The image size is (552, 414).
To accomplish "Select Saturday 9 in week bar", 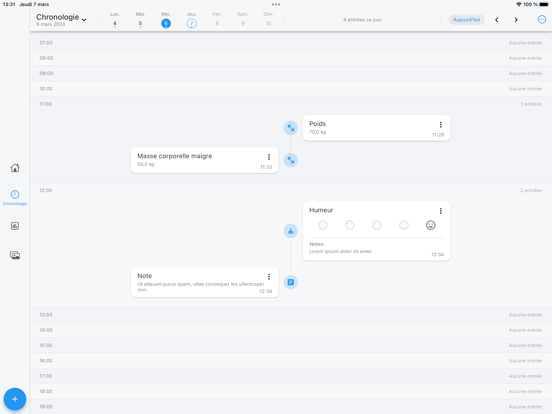I will pyautogui.click(x=243, y=19).
